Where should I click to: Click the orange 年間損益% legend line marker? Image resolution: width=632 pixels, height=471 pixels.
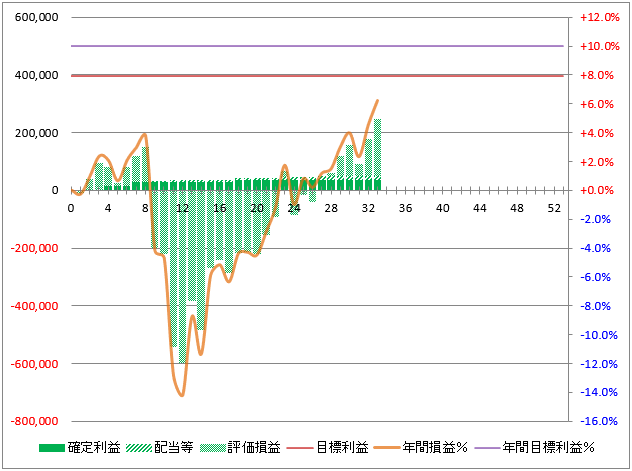point(387,448)
